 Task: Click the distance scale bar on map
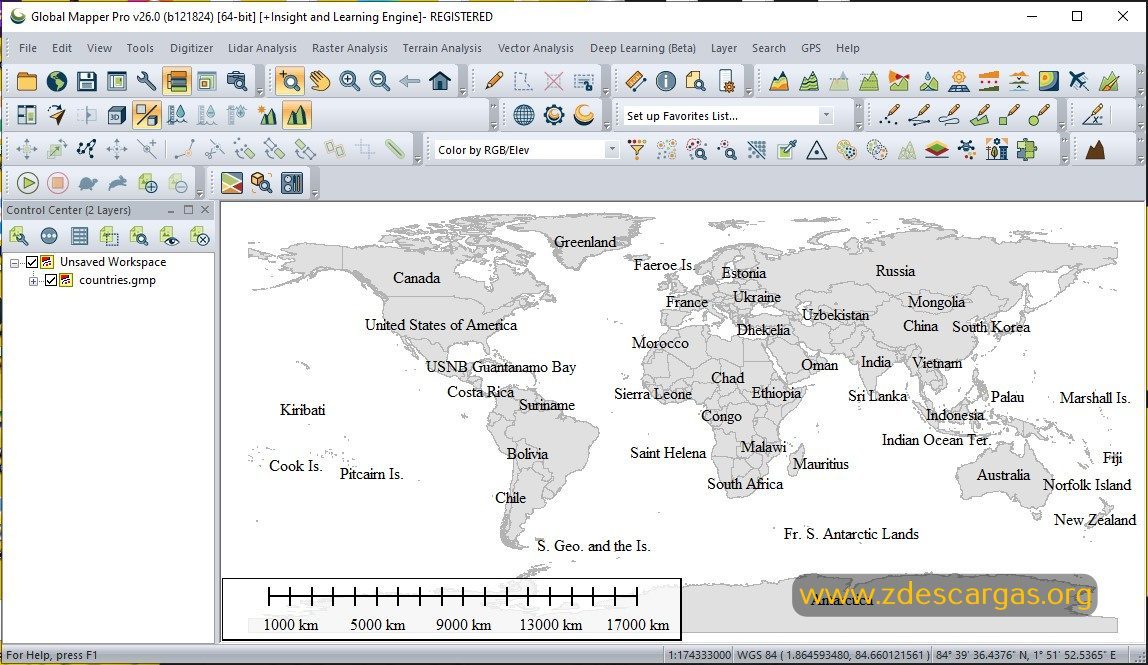click(x=452, y=609)
